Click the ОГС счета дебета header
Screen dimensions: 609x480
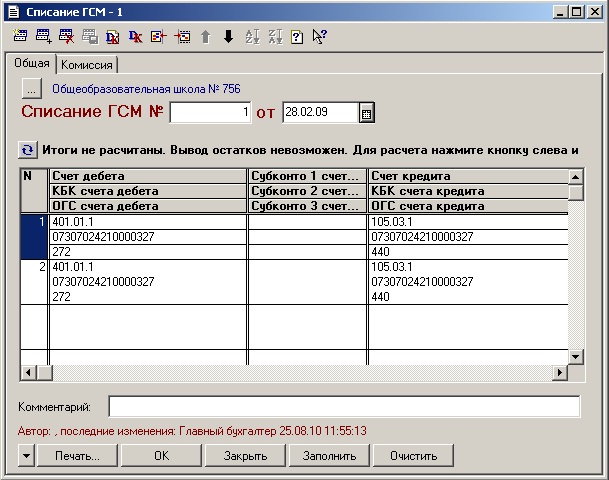pyautogui.click(x=148, y=206)
